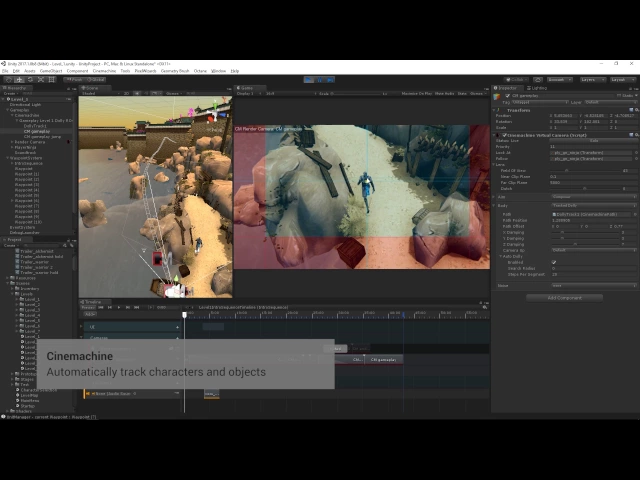Select DollyTrack1 in the Hierarchy
This screenshot has width=640, height=480.
[x=35, y=126]
